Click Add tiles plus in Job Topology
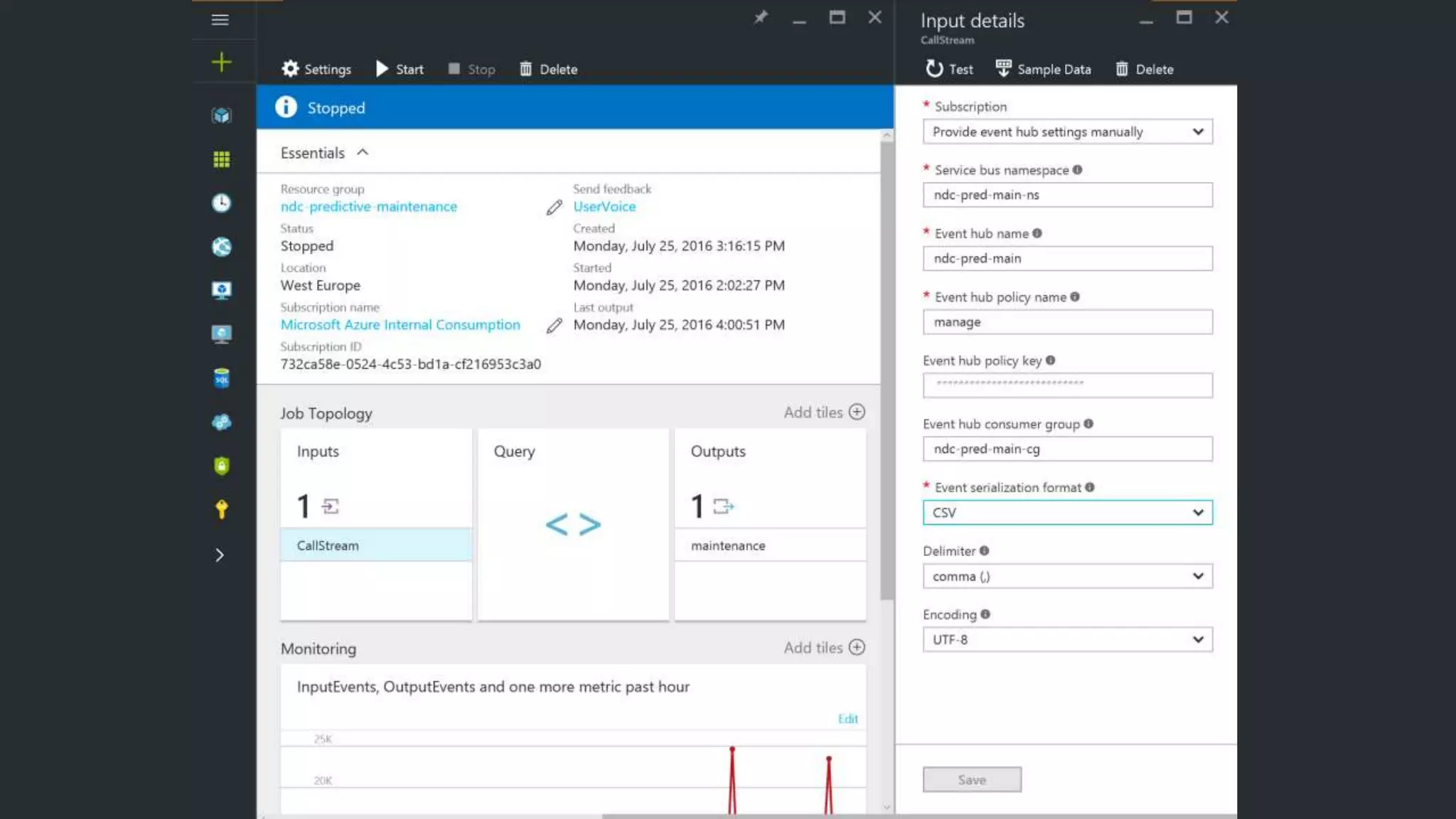Screen dimensions: 1456x819 [x=857, y=412]
